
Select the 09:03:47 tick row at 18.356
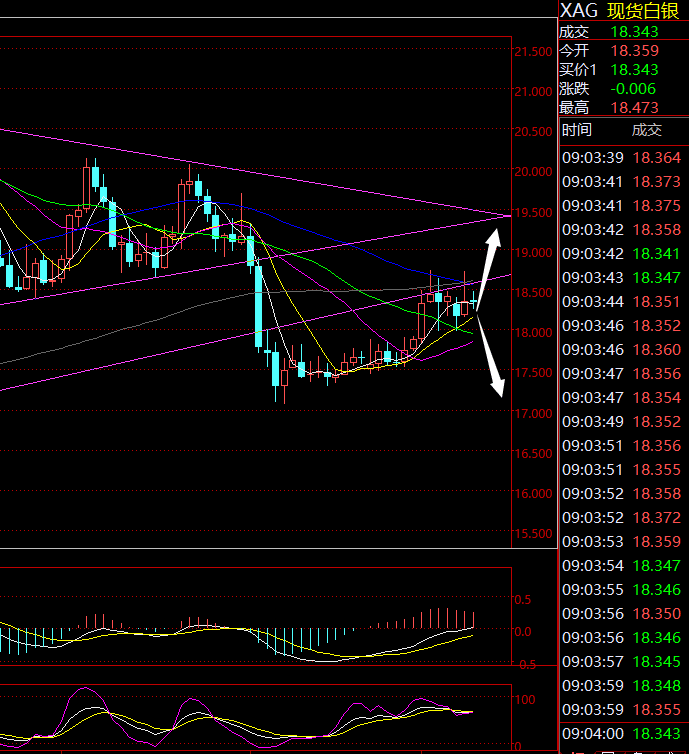click(622, 374)
